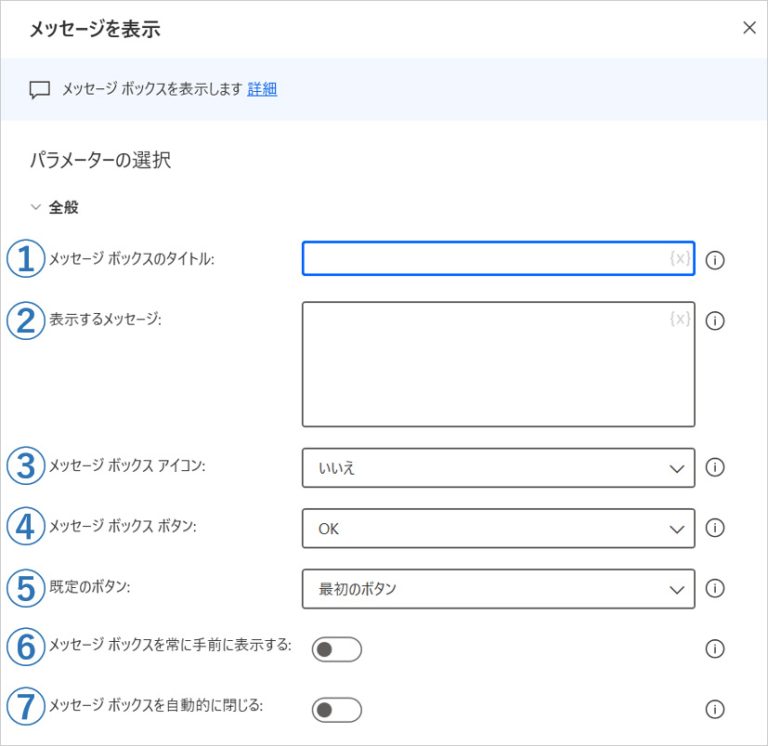Image resolution: width=768 pixels, height=746 pixels.
Task: Open the 詳細 link
Action: pyautogui.click(x=262, y=89)
